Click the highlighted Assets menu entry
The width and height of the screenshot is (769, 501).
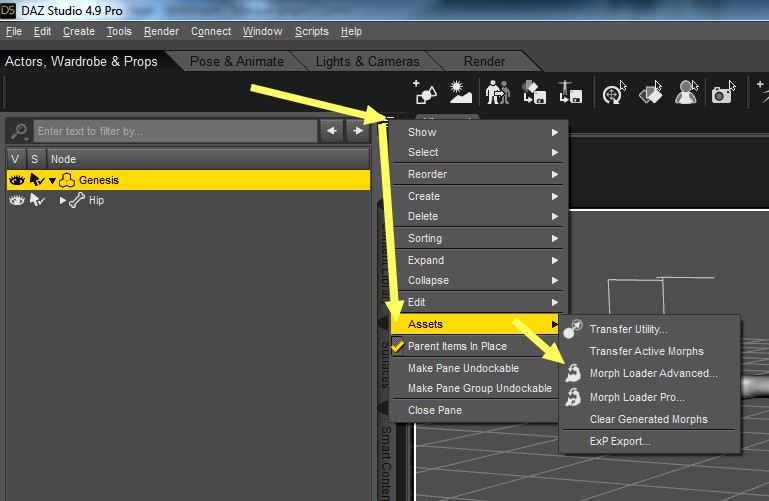pos(476,324)
